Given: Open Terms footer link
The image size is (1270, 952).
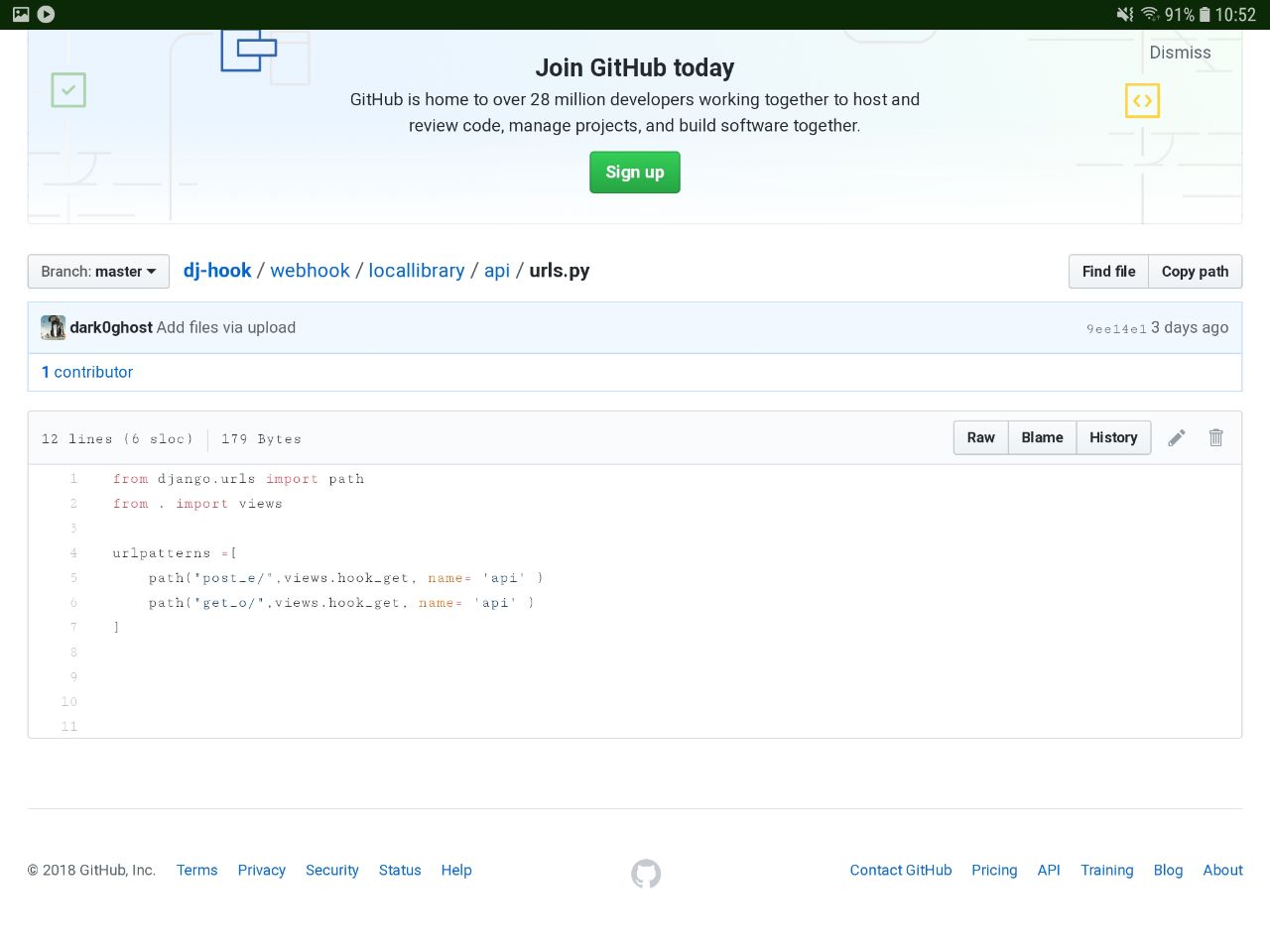Looking at the screenshot, I should coord(196,870).
